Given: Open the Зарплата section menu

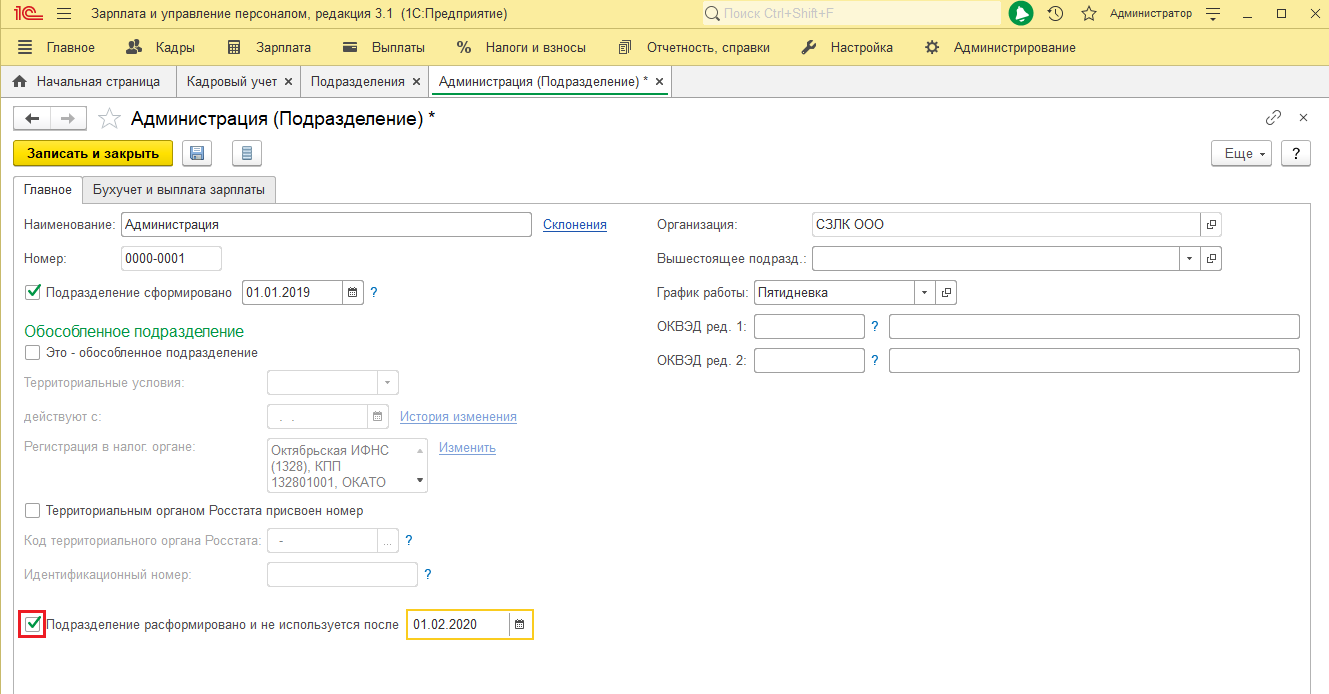Looking at the screenshot, I should click(x=269, y=48).
